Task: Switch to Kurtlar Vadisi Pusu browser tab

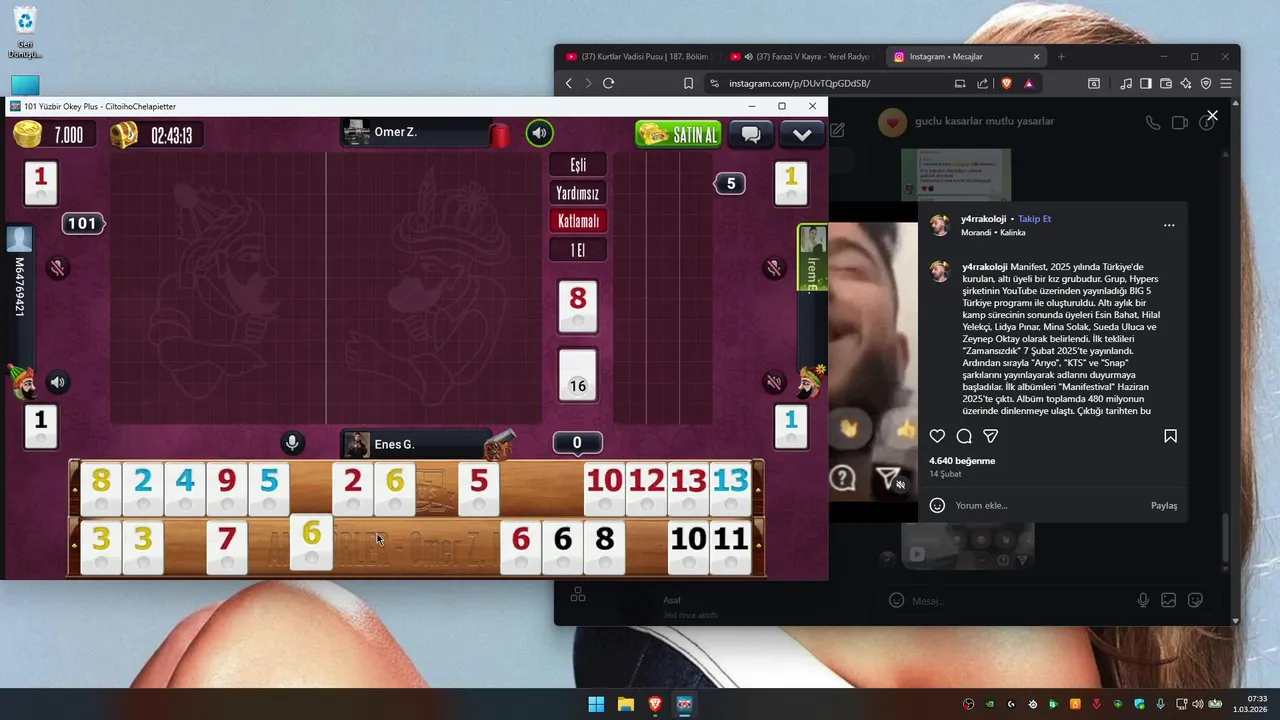Action: point(638,57)
